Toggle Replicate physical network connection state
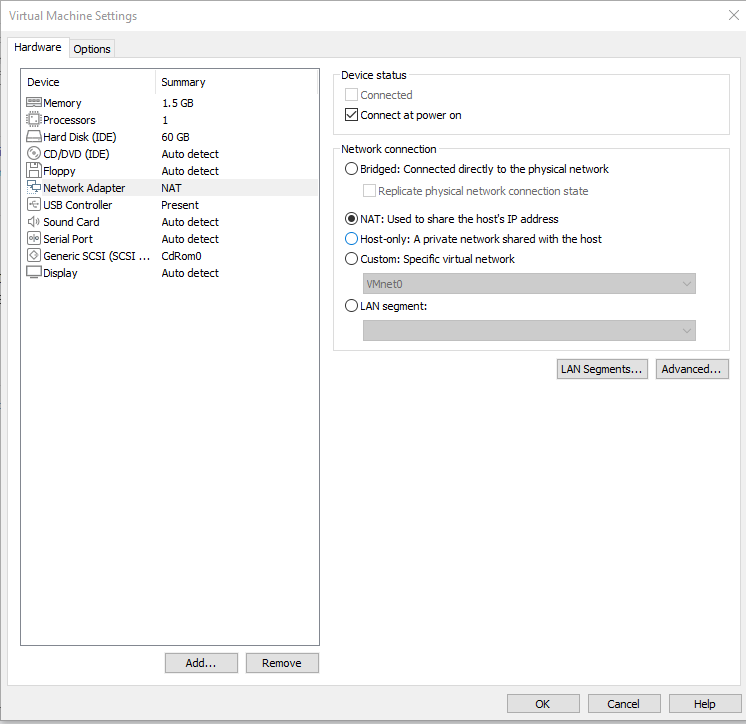The height and width of the screenshot is (724, 746). click(x=369, y=191)
